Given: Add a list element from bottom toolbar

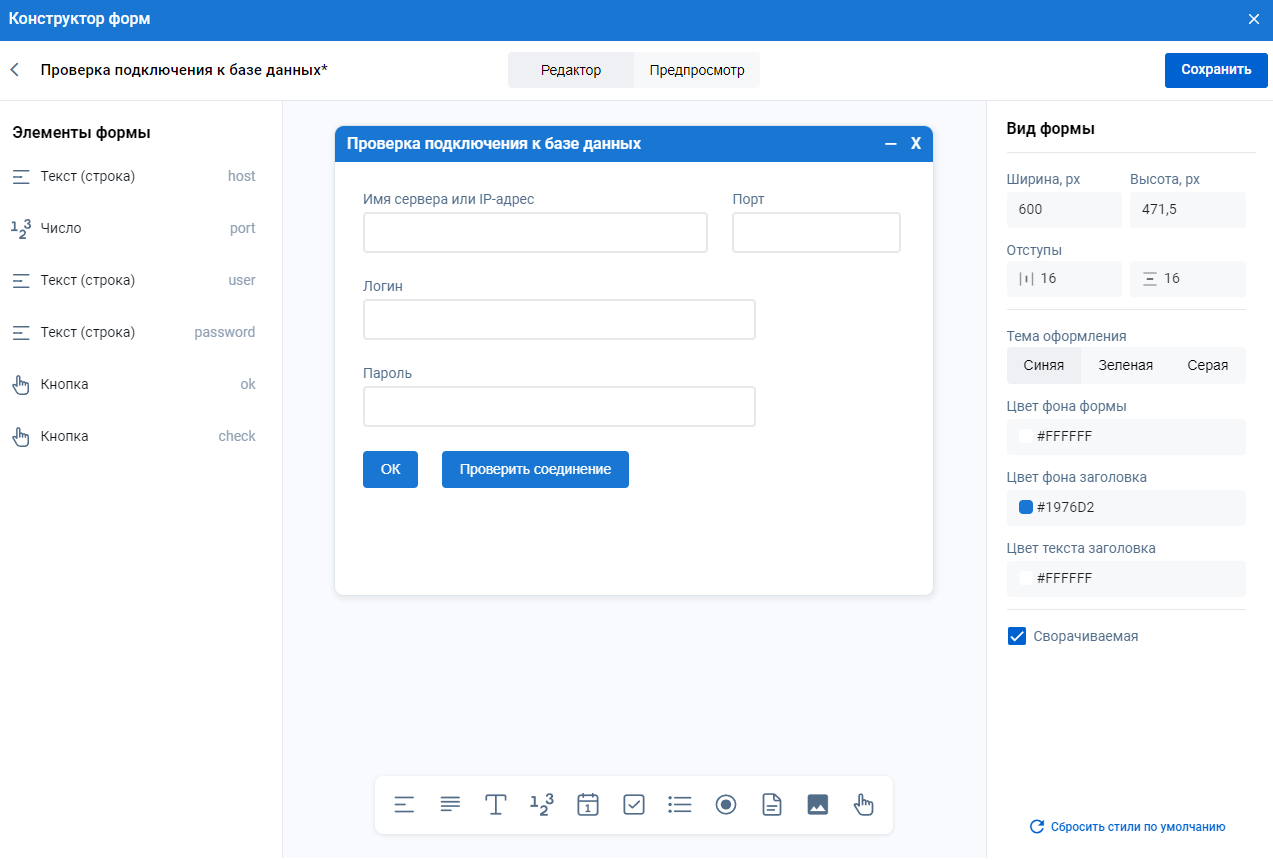Looking at the screenshot, I should point(680,805).
